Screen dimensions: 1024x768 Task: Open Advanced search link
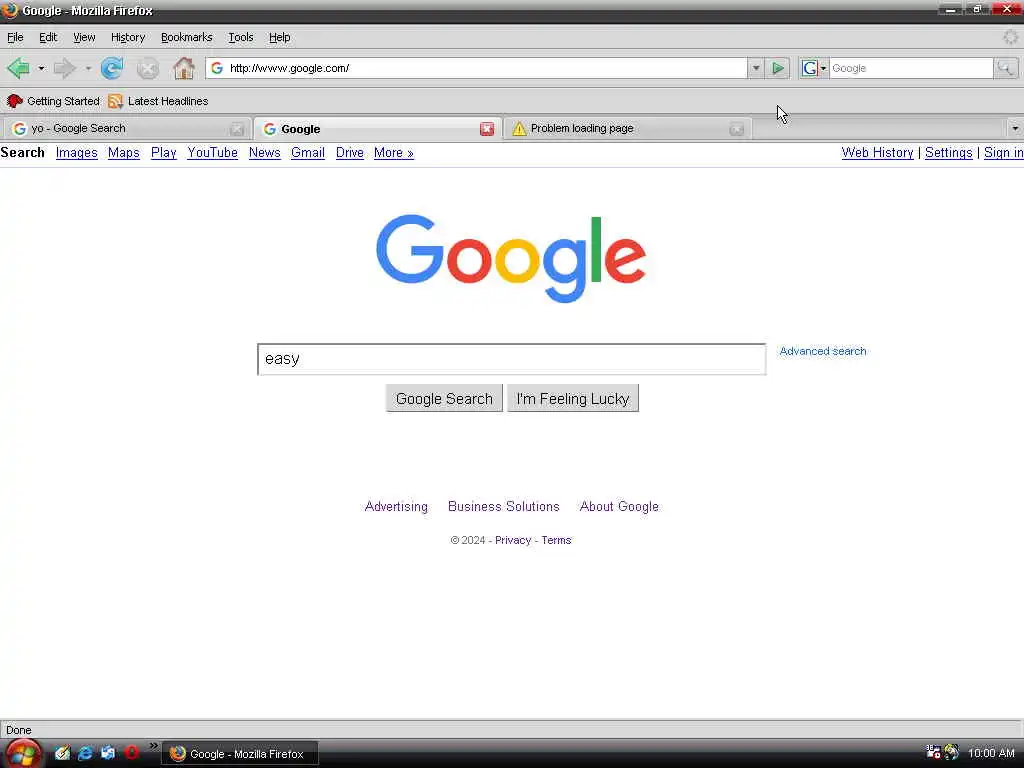[x=823, y=351]
